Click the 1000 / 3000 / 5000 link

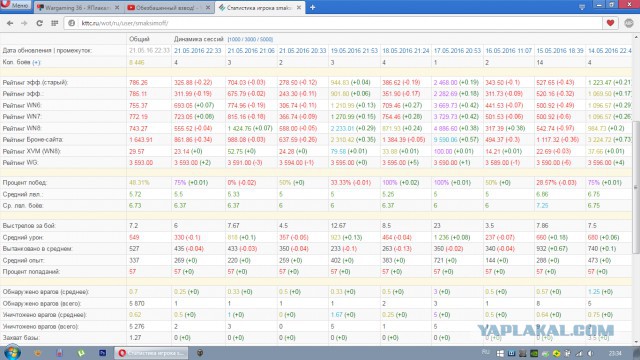pos(250,40)
